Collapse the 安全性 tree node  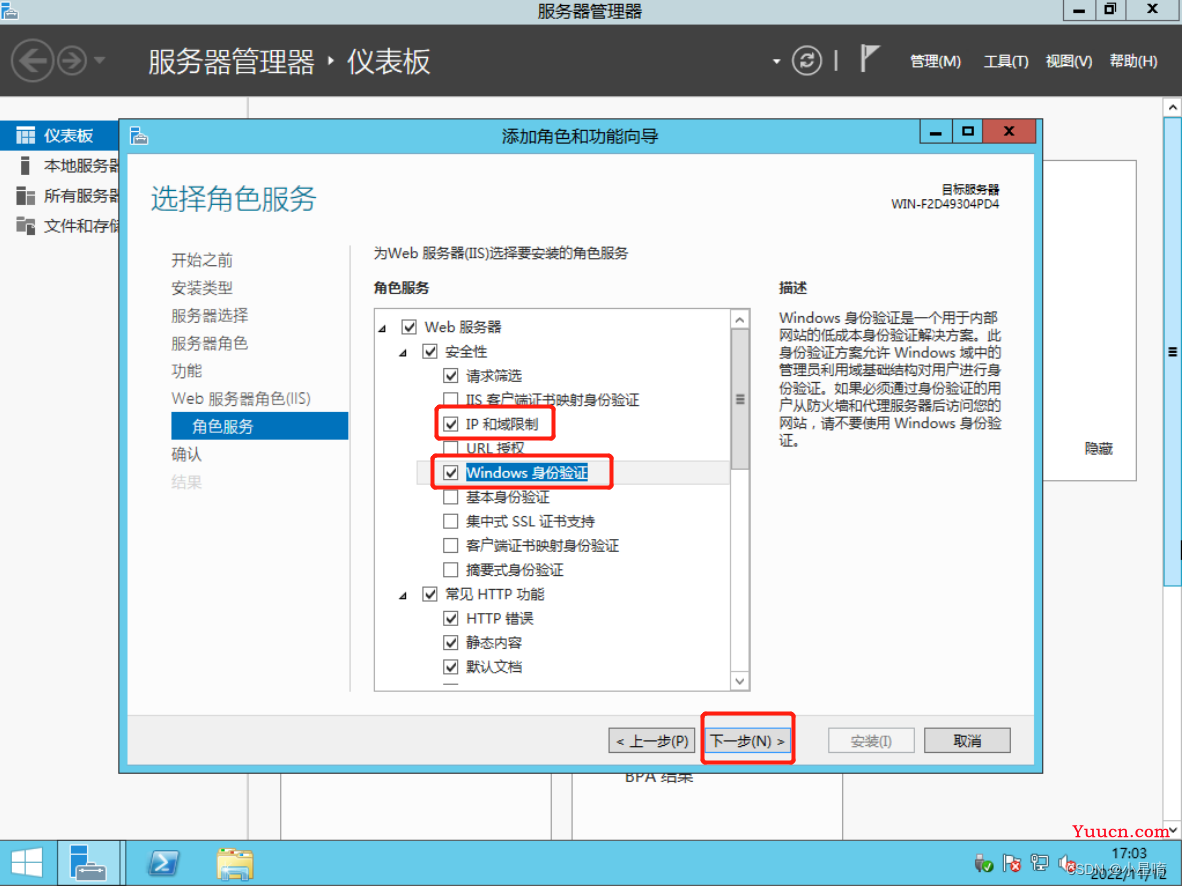tap(403, 352)
